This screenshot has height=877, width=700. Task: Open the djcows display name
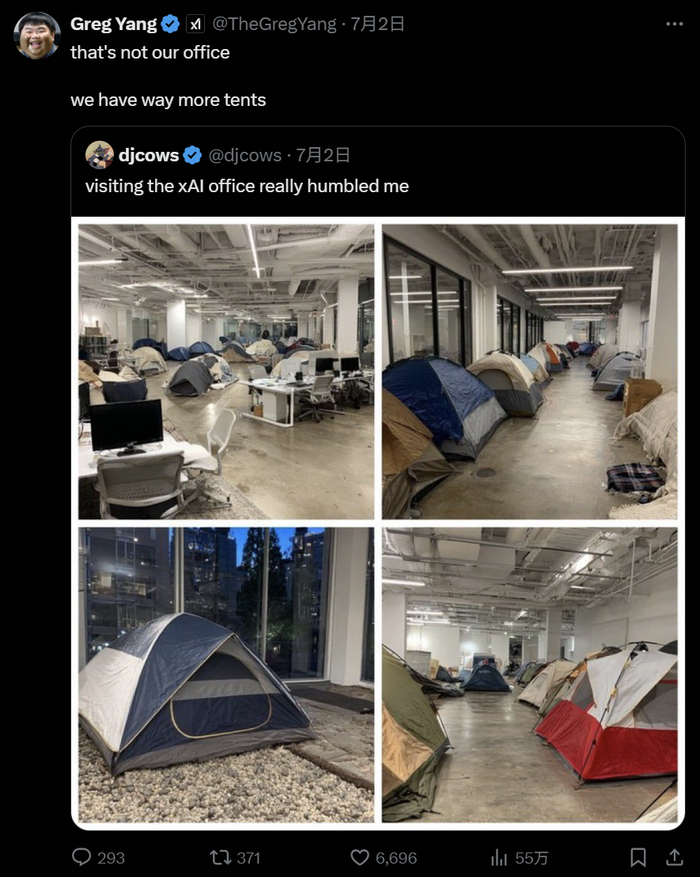click(149, 155)
